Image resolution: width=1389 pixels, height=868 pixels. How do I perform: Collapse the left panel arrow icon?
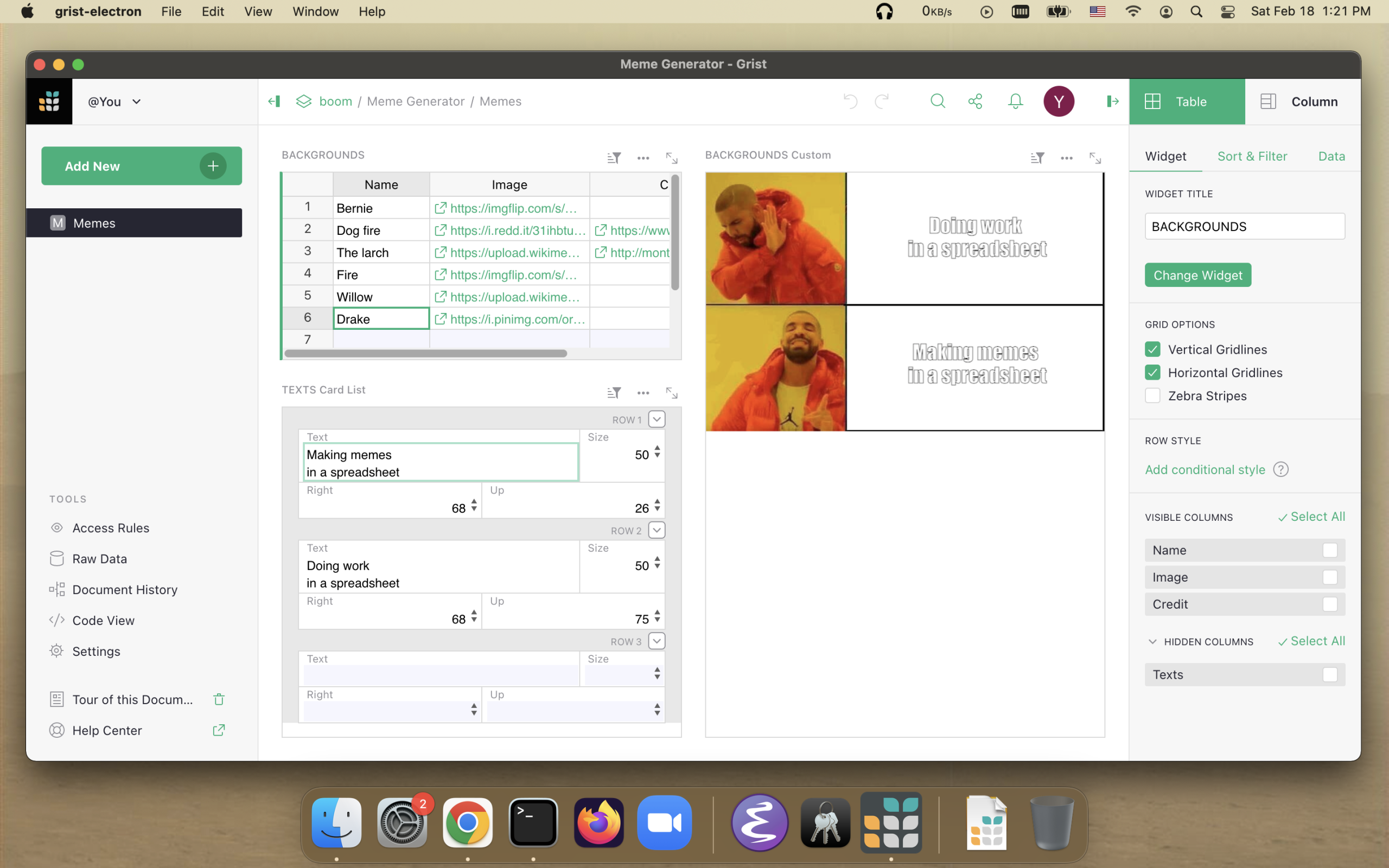[x=275, y=101]
